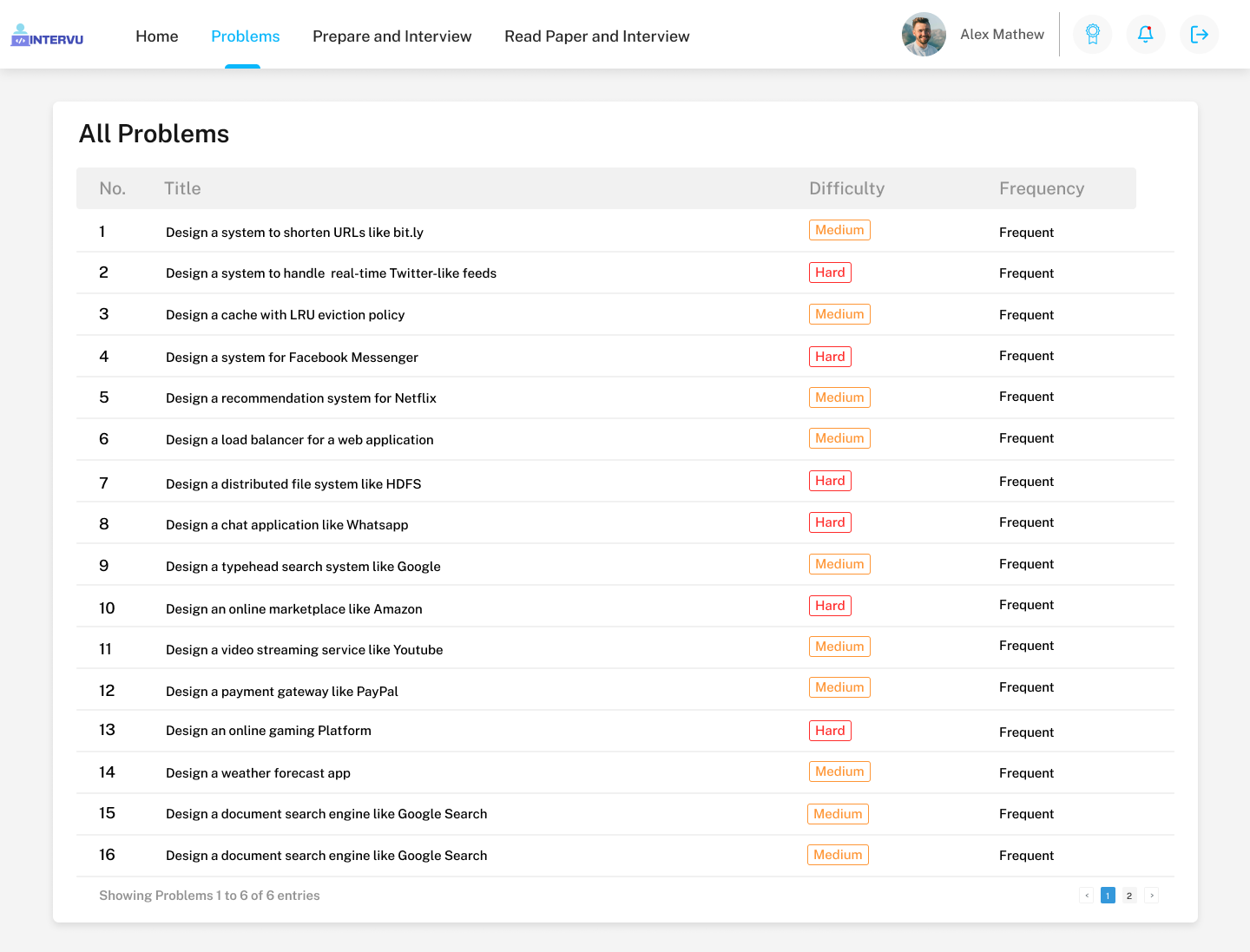Click the INTERVU logo
The height and width of the screenshot is (952, 1250).
[47, 35]
